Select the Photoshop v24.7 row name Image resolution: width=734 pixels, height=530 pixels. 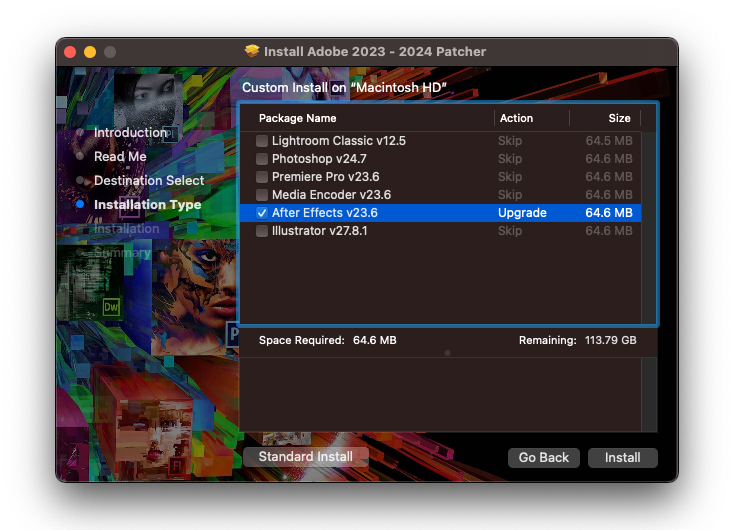(x=319, y=159)
